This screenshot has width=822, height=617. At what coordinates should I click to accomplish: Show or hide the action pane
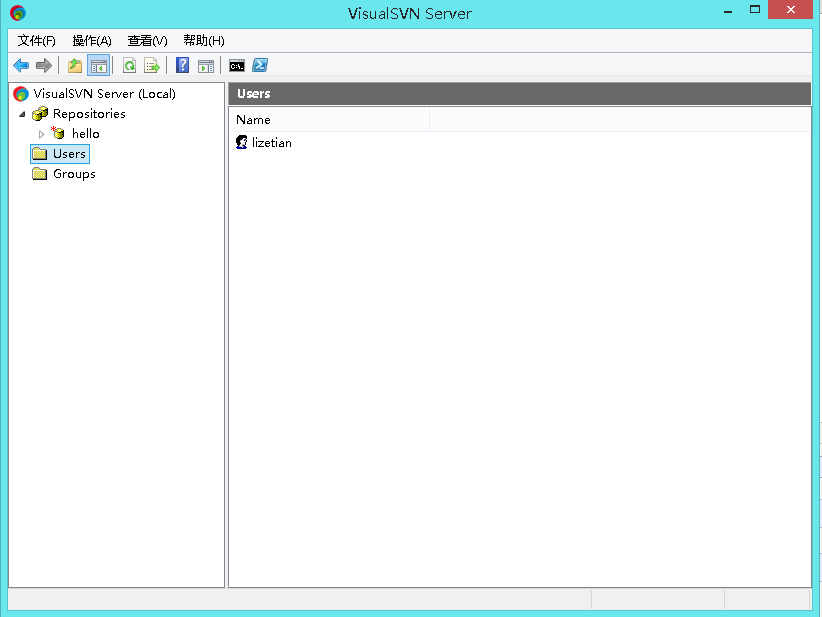(x=206, y=65)
